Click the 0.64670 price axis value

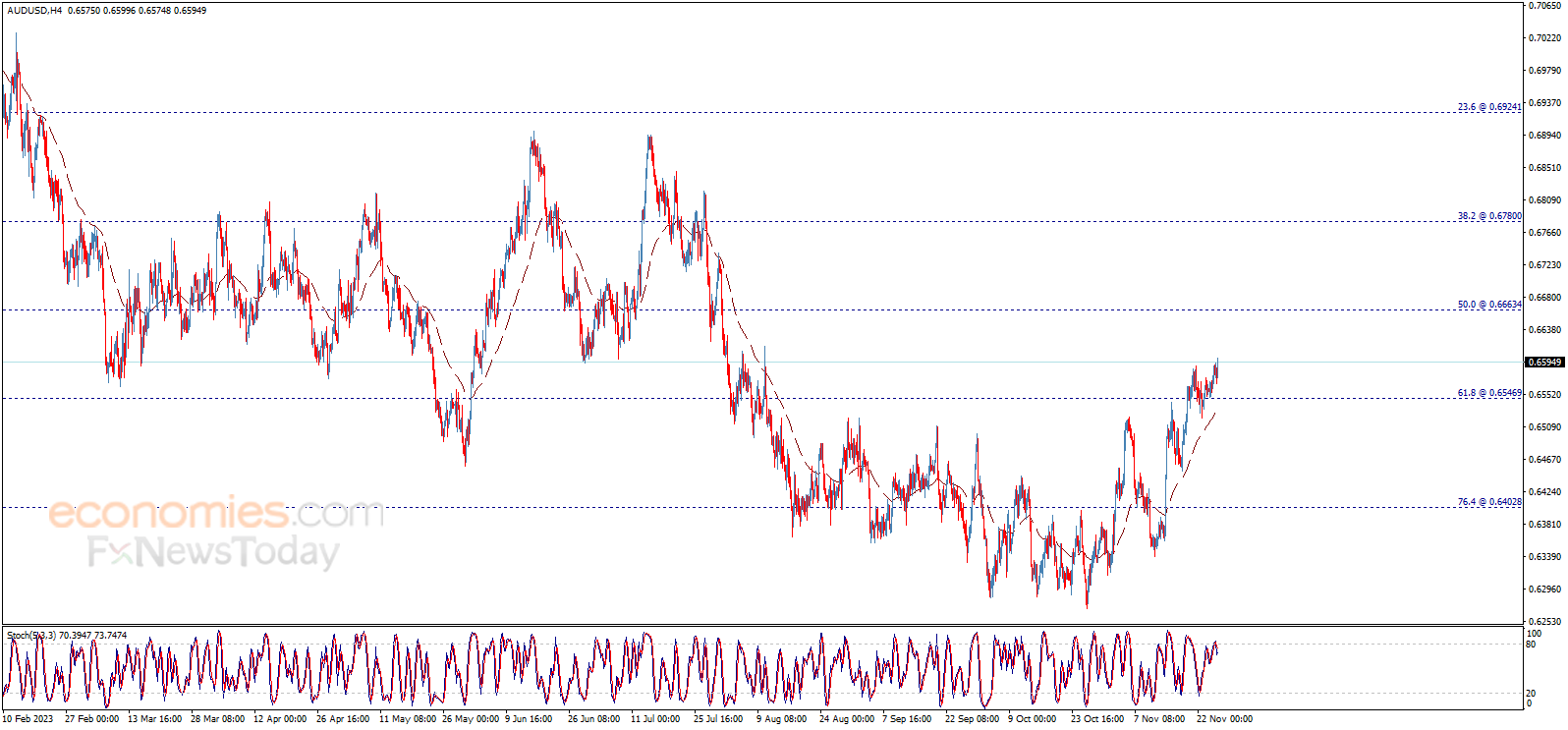(x=1545, y=460)
